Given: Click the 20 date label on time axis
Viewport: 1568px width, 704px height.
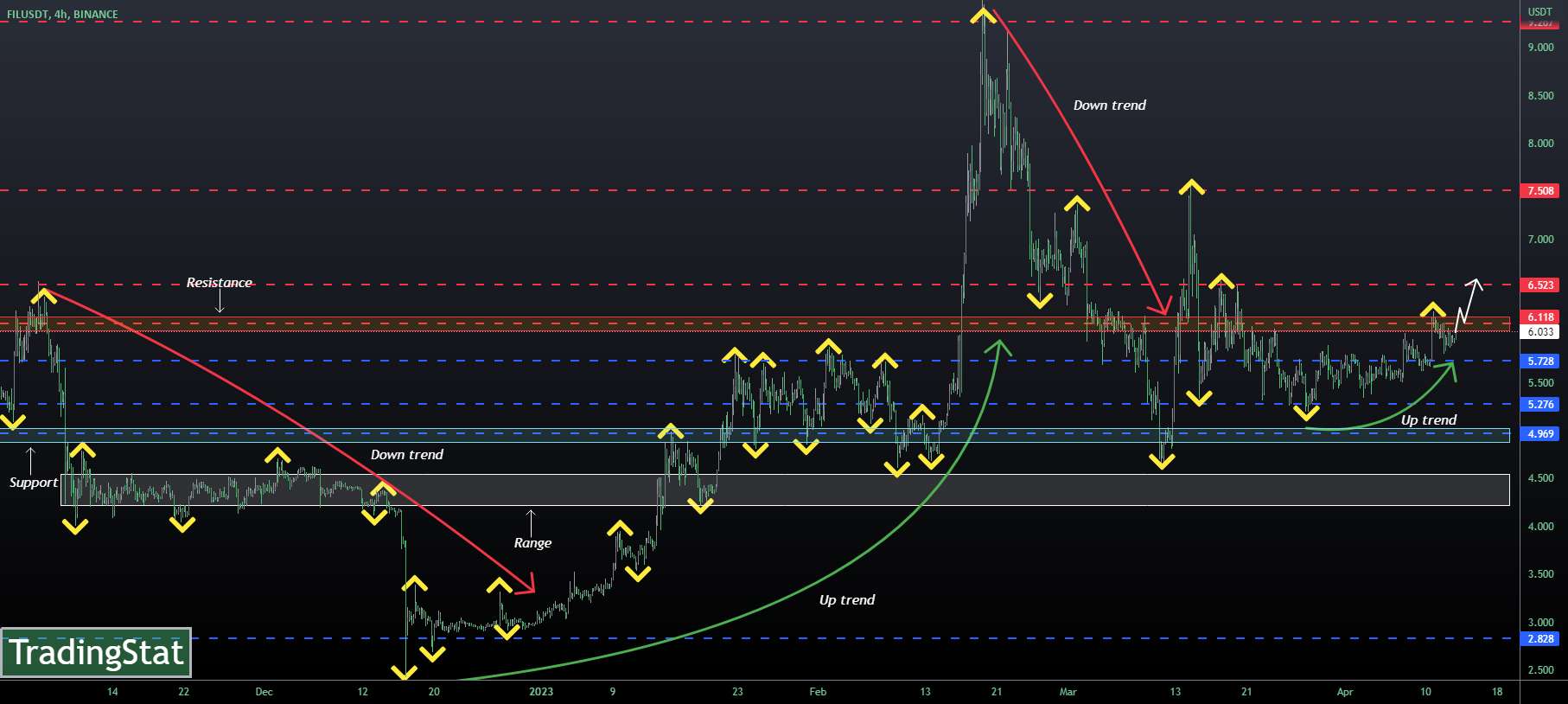Looking at the screenshot, I should (434, 691).
